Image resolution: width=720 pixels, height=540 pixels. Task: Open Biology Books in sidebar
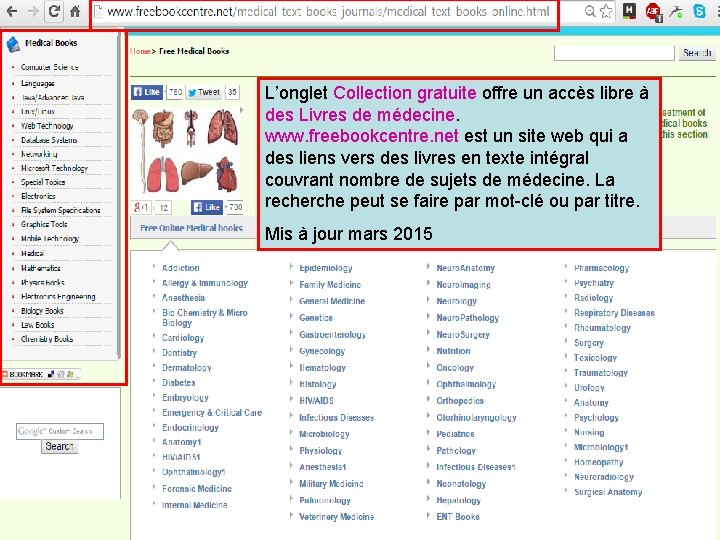42,310
